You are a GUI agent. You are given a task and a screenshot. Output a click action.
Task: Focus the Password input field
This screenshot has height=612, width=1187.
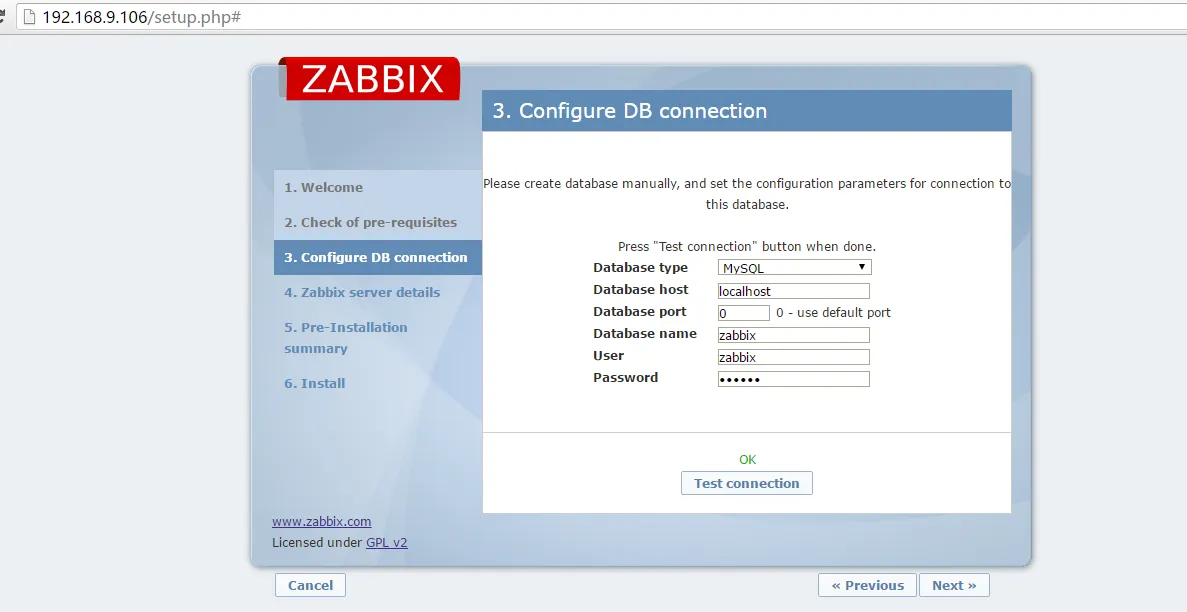[x=793, y=379]
